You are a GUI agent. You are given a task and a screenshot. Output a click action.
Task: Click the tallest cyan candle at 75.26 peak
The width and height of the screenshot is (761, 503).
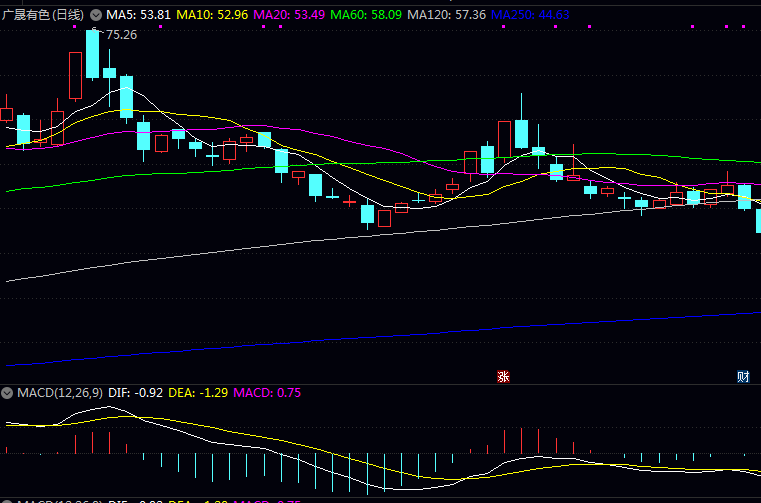click(x=92, y=55)
